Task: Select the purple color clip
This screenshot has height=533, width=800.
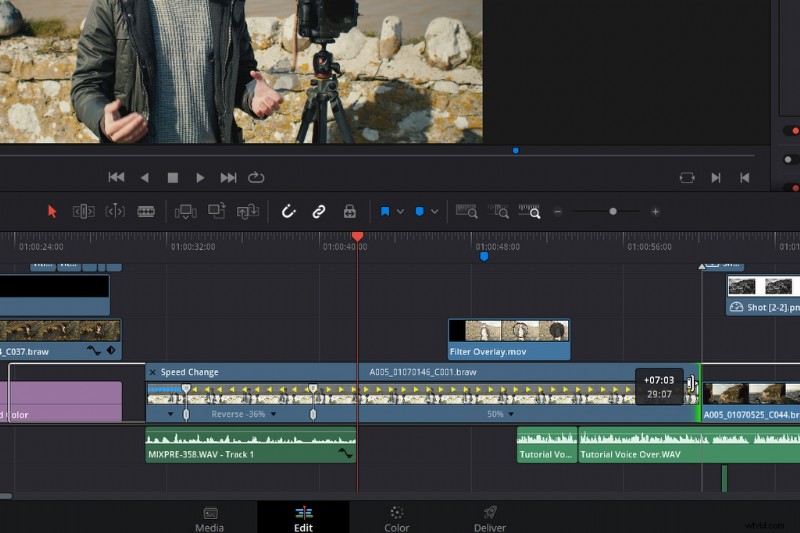Action: tap(61, 401)
